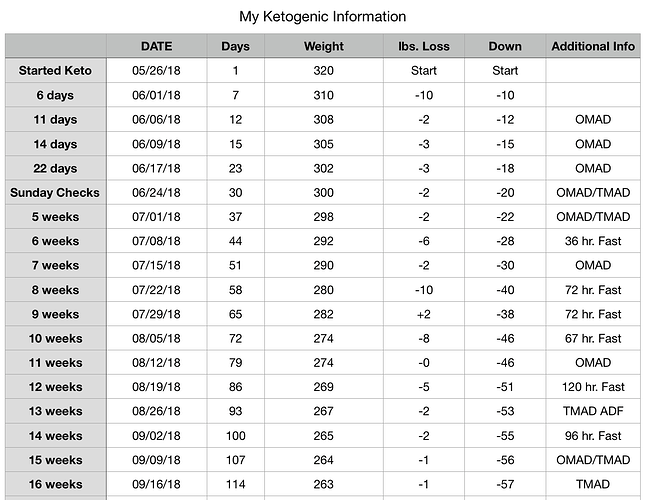The height and width of the screenshot is (500, 645).
Task: Select the Sunday Checks row header
Action: coord(56,192)
